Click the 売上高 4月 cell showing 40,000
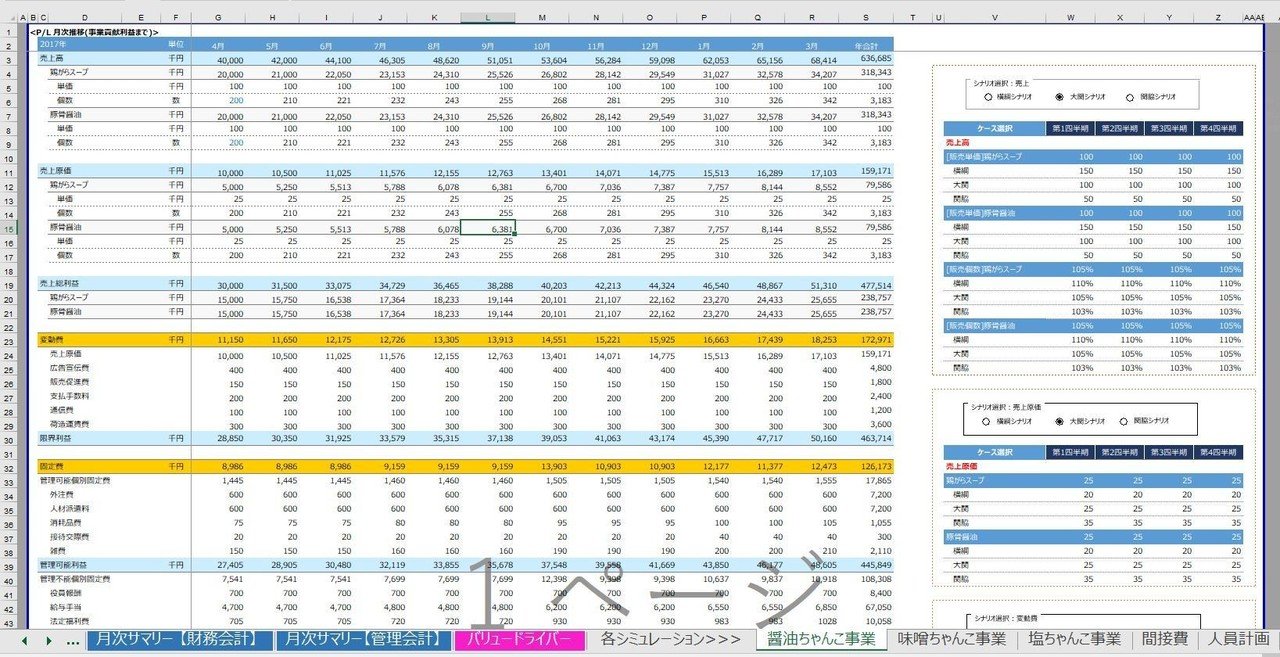 click(217, 60)
